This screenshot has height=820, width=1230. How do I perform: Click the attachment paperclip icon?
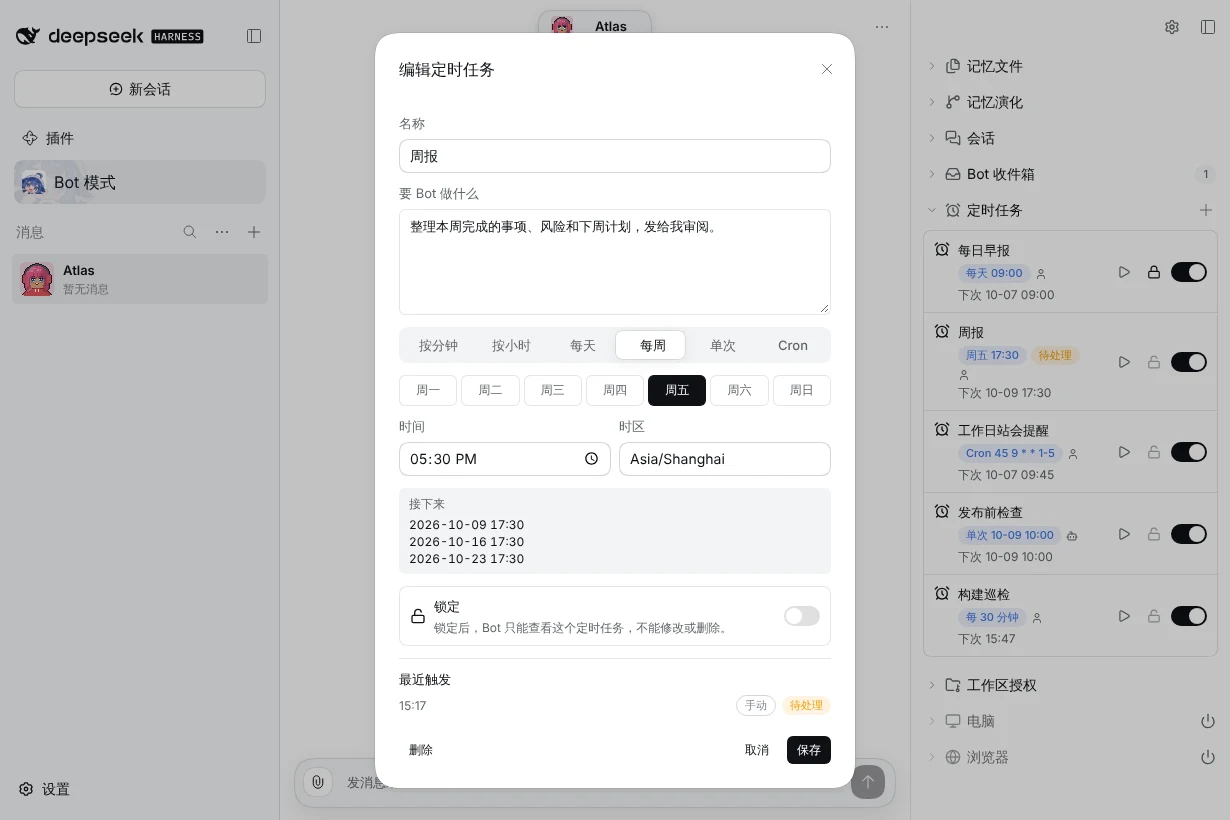pos(318,782)
